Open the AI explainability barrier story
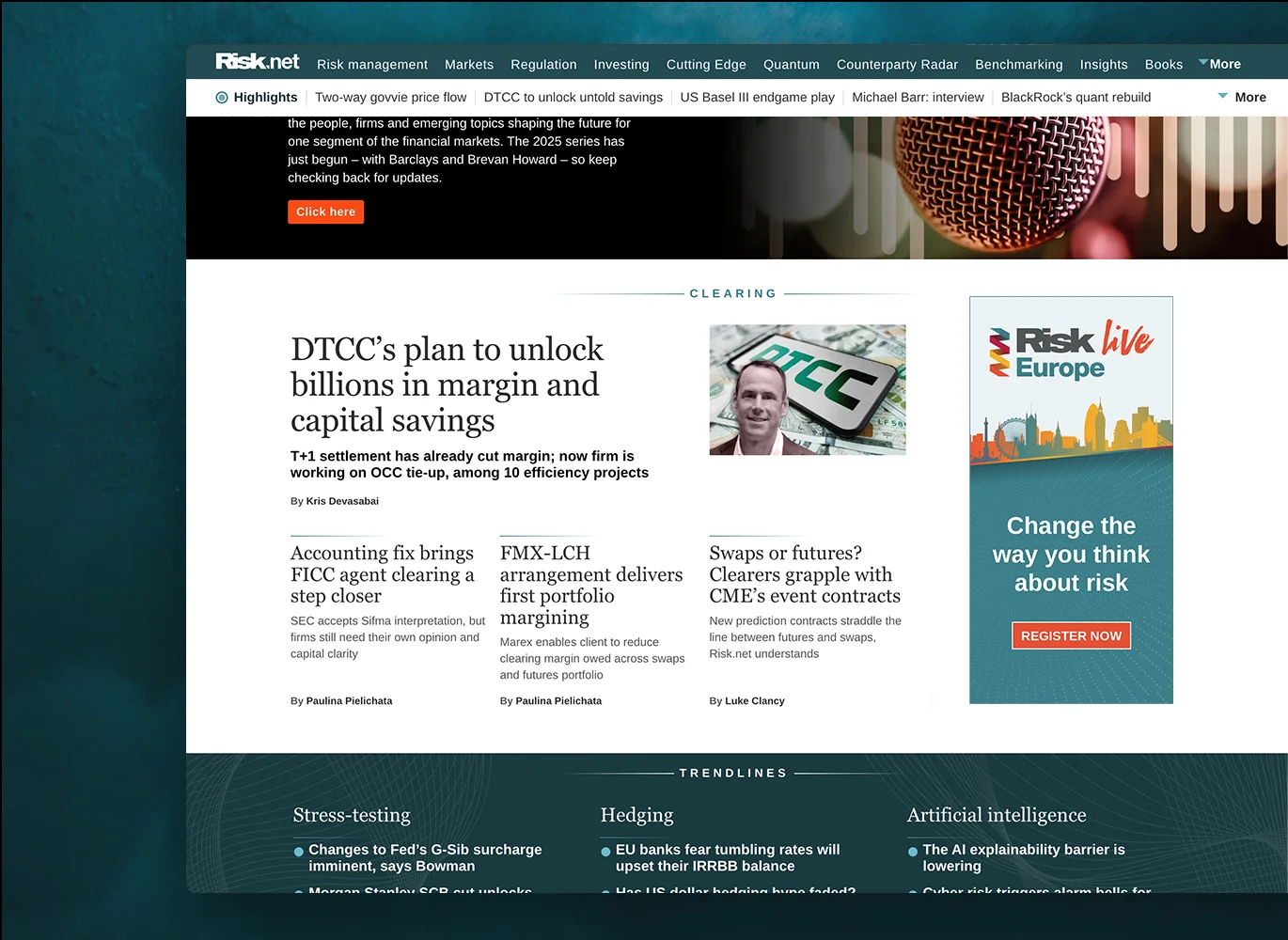Viewport: 1288px width, 940px height. (1023, 857)
